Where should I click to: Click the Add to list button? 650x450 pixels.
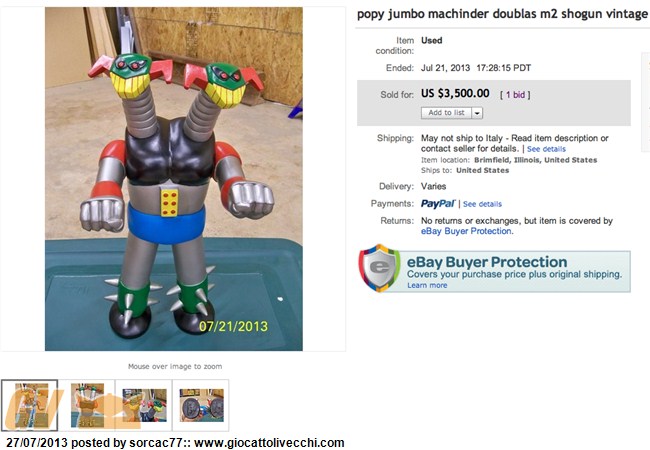(446, 113)
